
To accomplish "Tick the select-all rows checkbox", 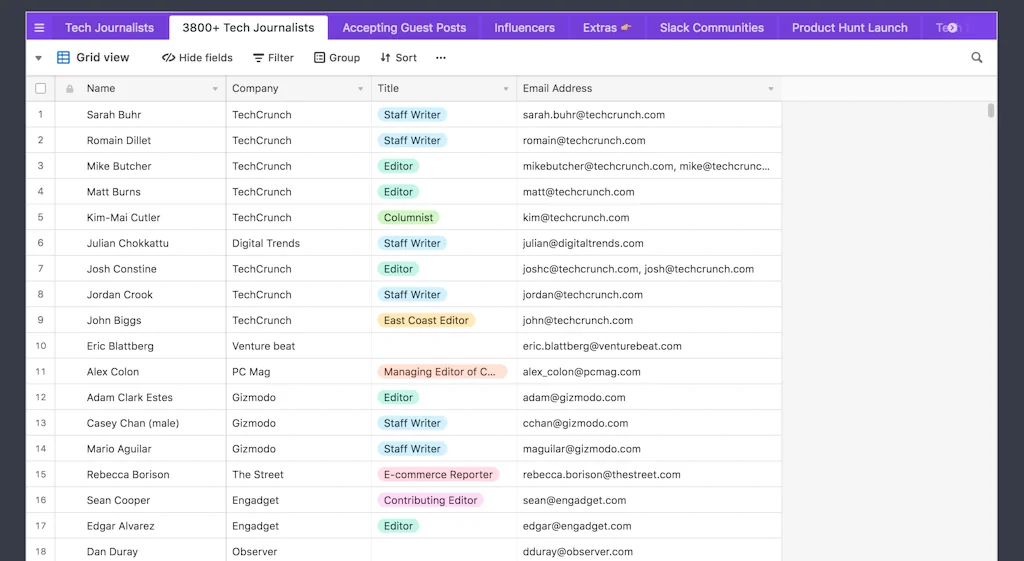I will coord(40,88).
